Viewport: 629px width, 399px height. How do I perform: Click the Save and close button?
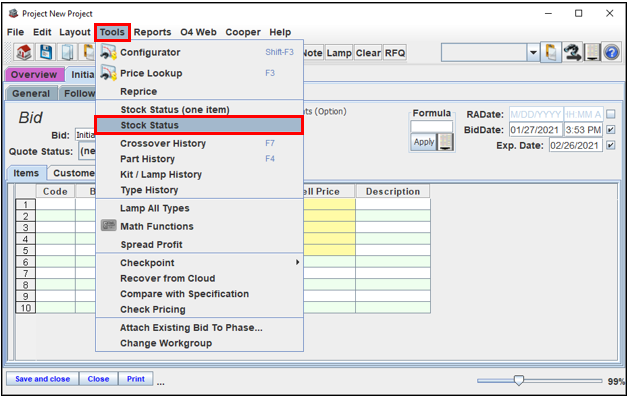tap(43, 379)
